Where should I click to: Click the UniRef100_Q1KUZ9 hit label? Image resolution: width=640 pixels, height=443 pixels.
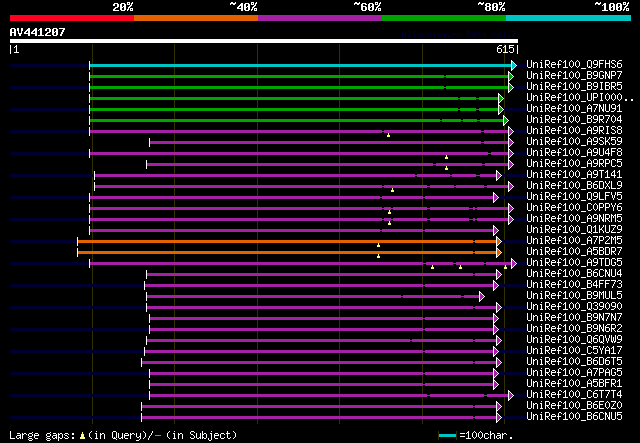(x=573, y=230)
